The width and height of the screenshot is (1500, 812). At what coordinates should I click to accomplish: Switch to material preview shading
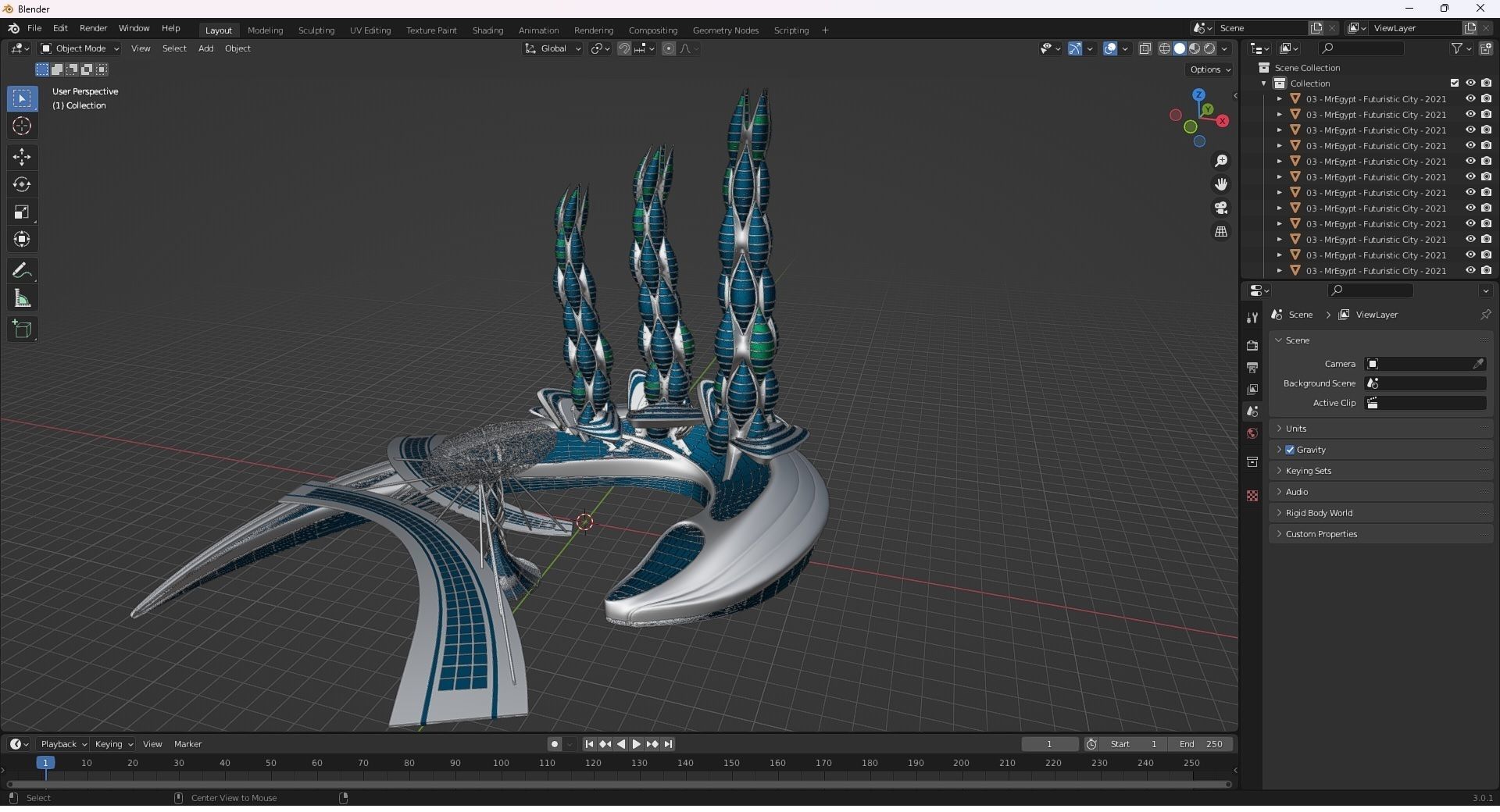tap(1195, 48)
